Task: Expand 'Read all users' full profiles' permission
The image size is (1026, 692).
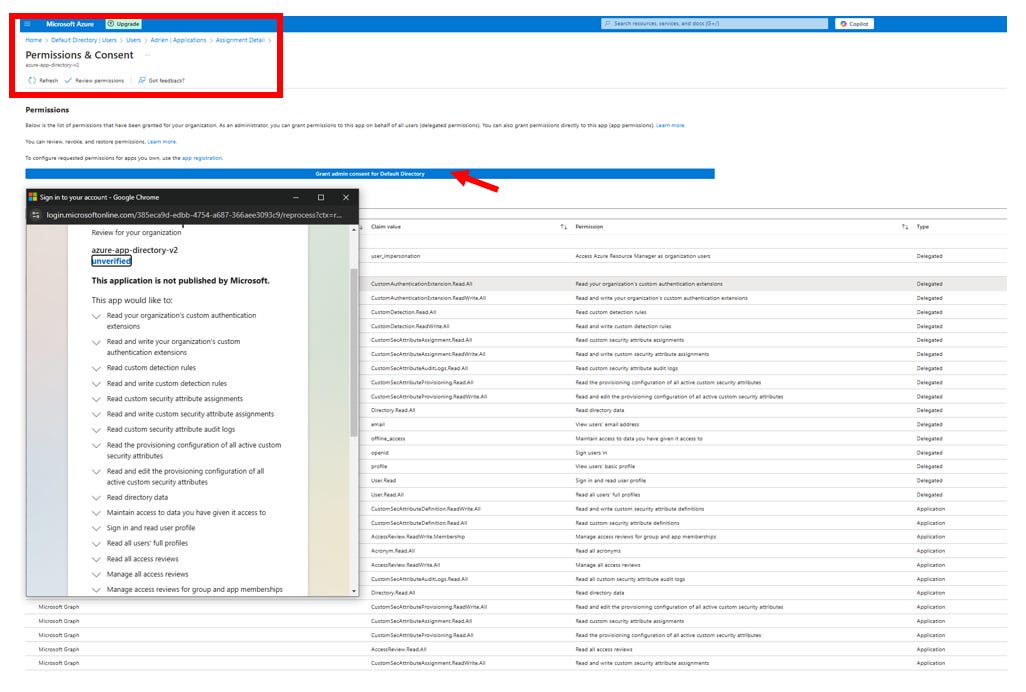Action: click(96, 544)
